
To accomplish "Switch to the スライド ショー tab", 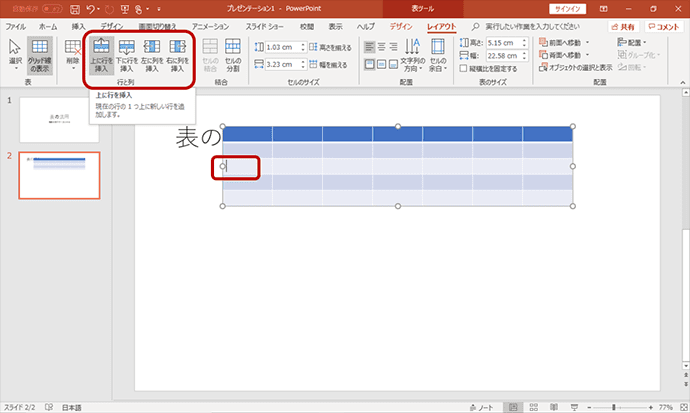I will [264, 27].
